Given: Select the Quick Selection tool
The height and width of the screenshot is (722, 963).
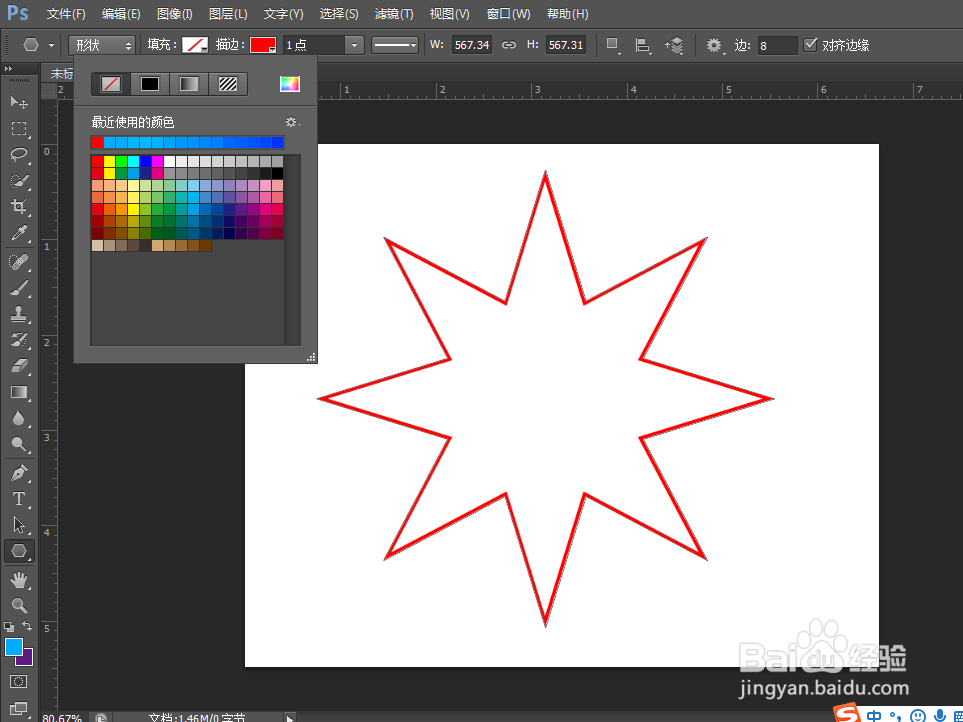Looking at the screenshot, I should coord(19,181).
